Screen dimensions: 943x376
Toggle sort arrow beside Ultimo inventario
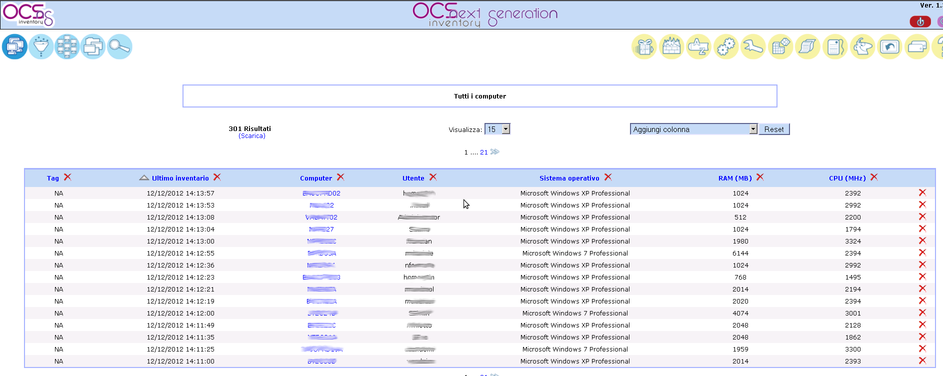pyautogui.click(x=143, y=178)
